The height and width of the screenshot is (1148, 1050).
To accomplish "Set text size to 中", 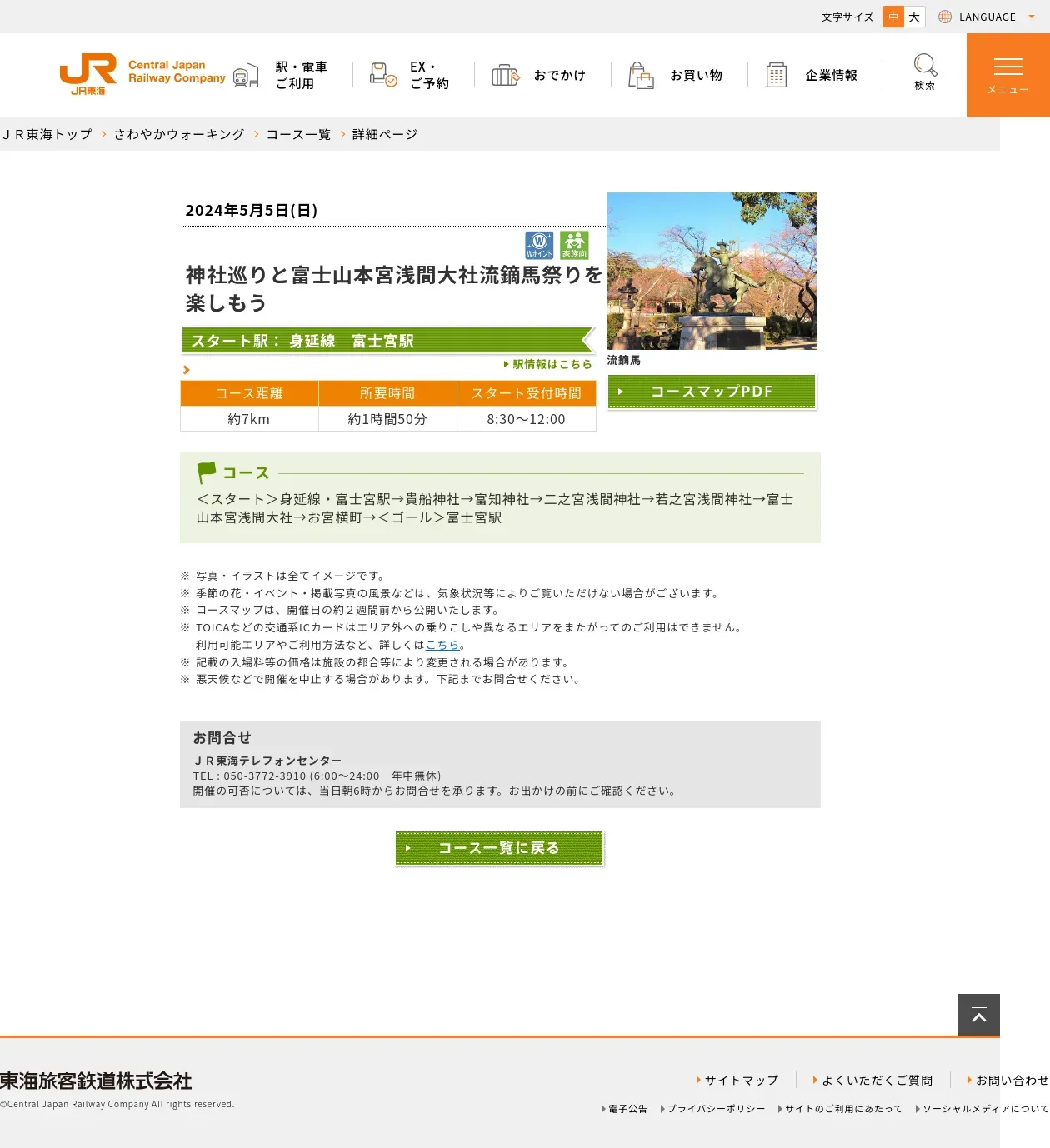I will 893,17.
